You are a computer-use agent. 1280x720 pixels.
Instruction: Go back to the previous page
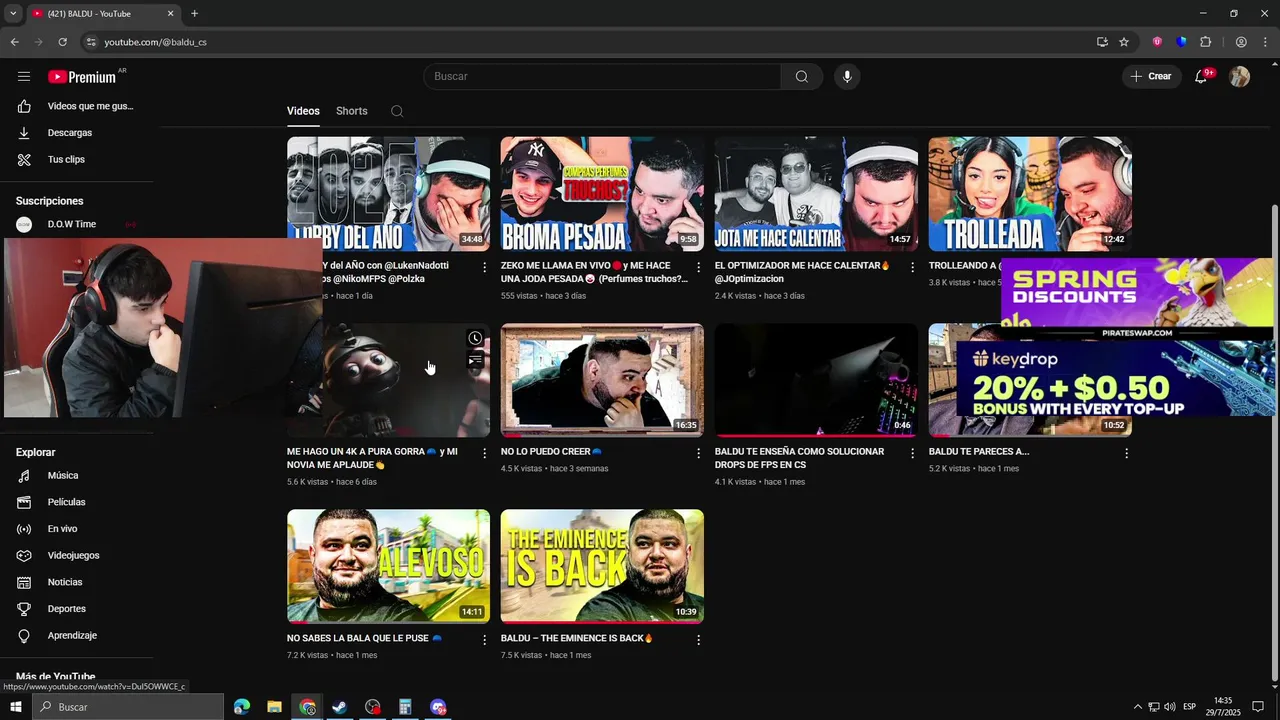pos(14,42)
